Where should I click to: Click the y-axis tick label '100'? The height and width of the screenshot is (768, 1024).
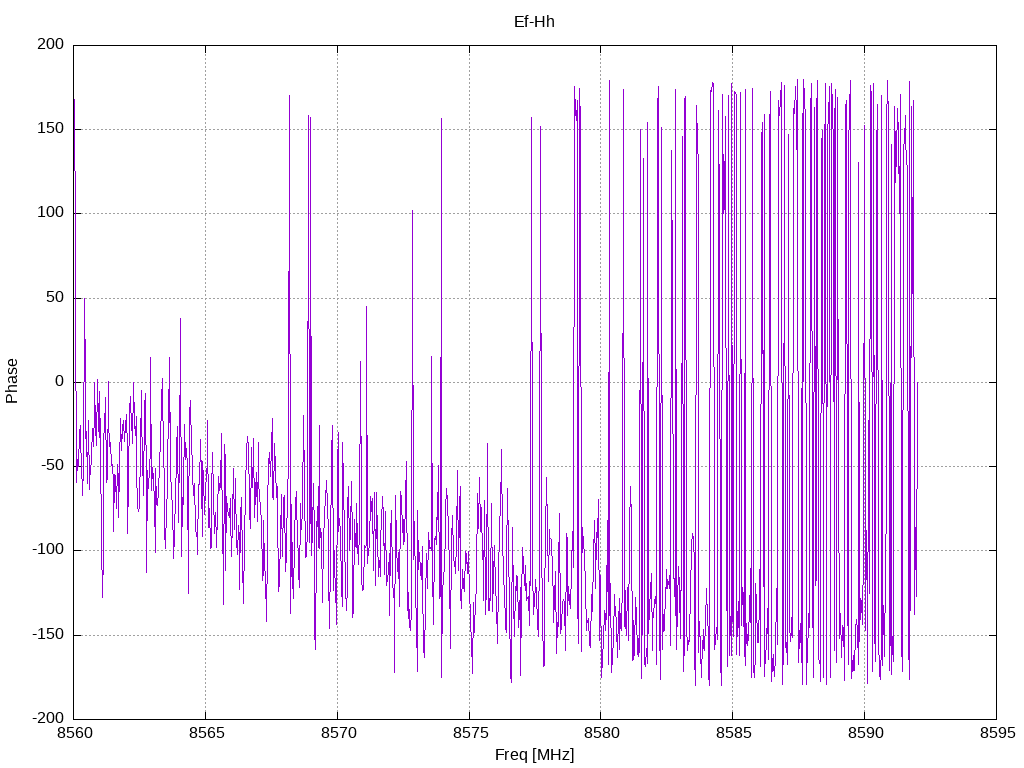[x=51, y=213]
